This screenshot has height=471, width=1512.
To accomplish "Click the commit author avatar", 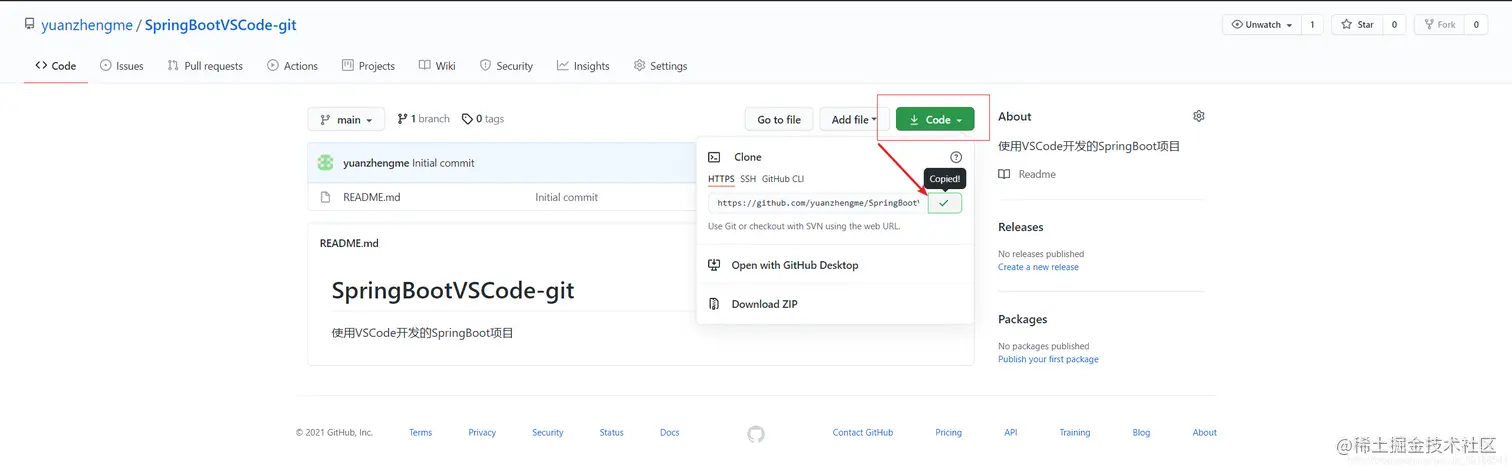I will pos(325,163).
